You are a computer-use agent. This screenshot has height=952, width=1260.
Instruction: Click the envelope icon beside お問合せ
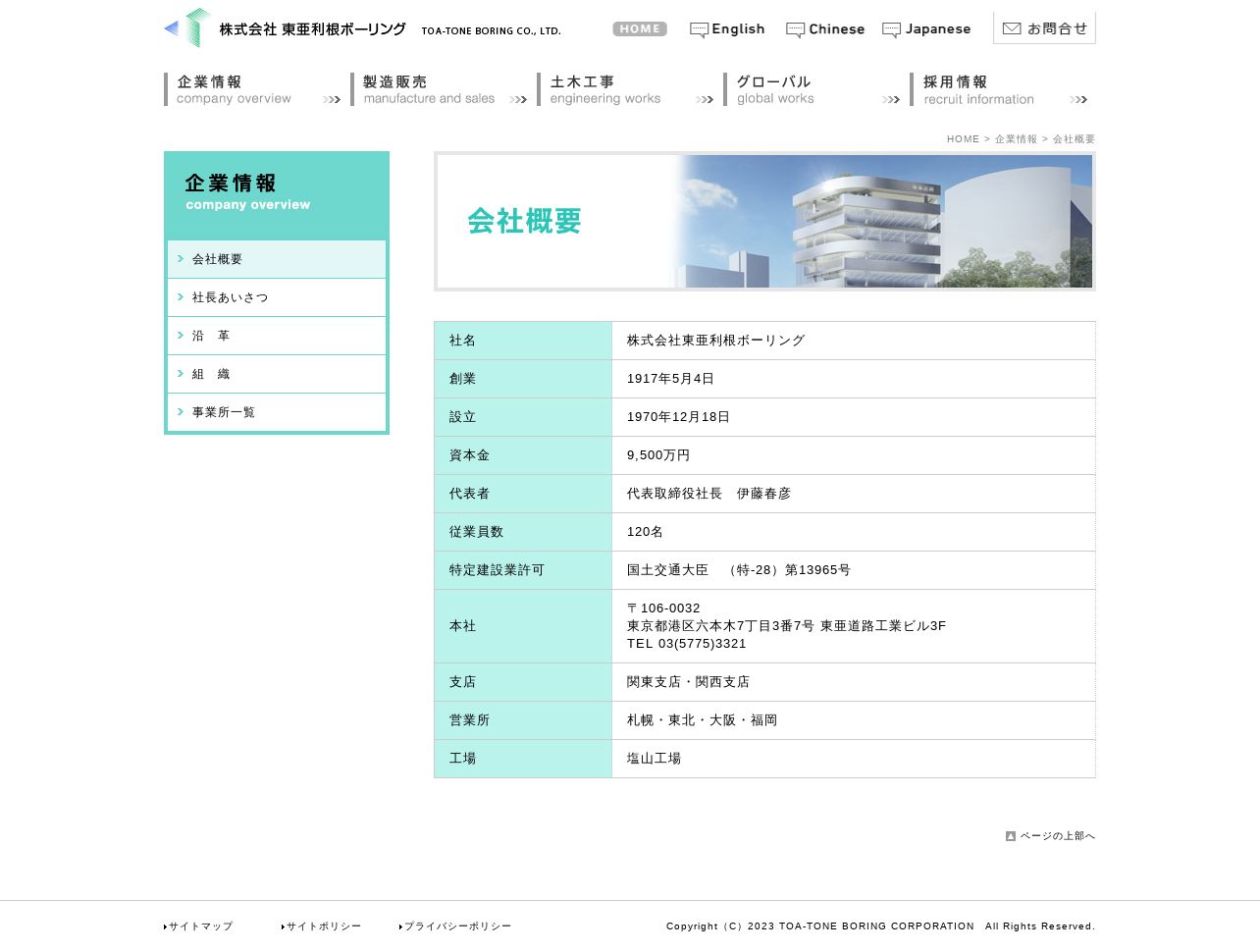click(x=1012, y=29)
